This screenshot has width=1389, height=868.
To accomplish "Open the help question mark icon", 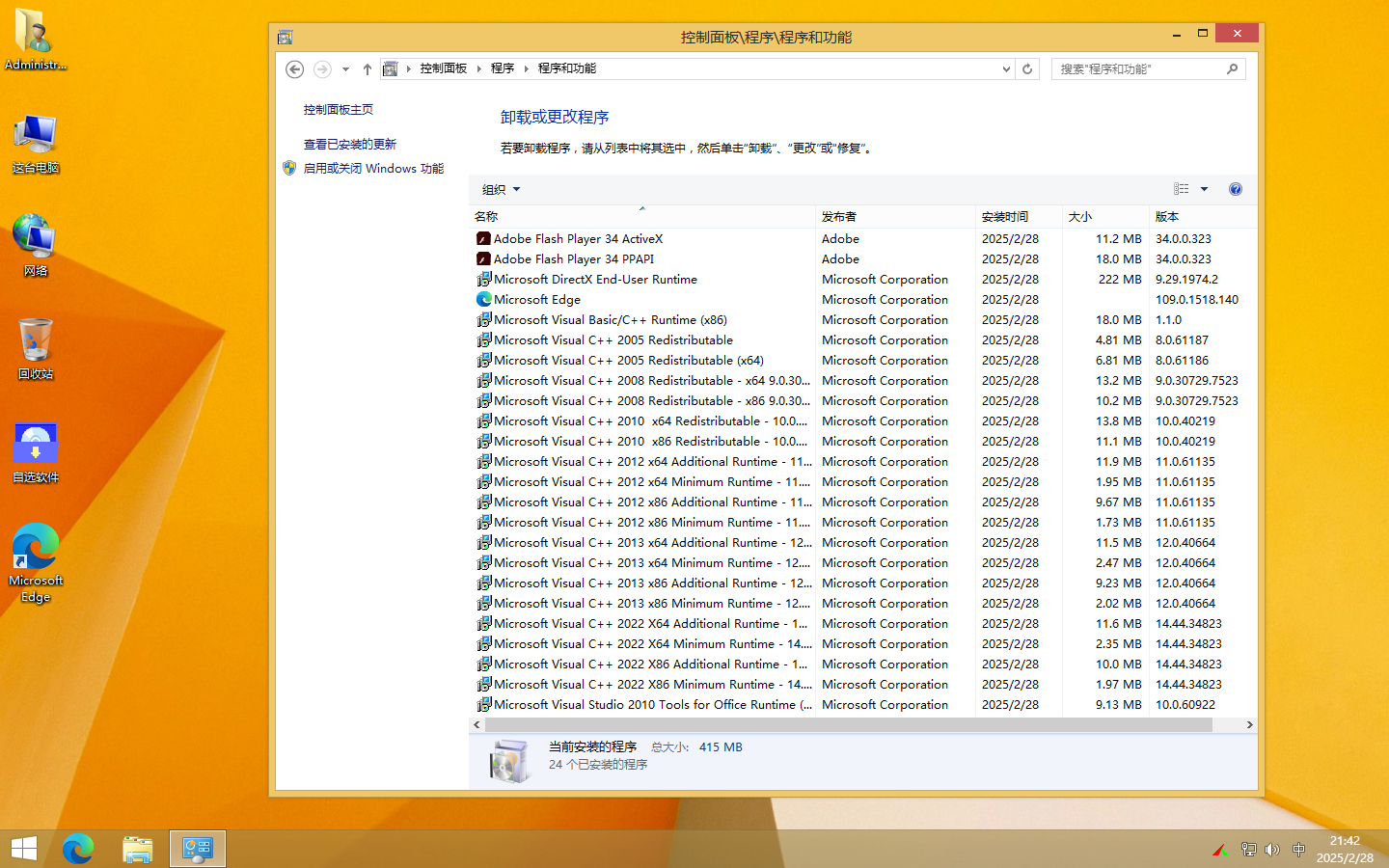I will 1236,189.
